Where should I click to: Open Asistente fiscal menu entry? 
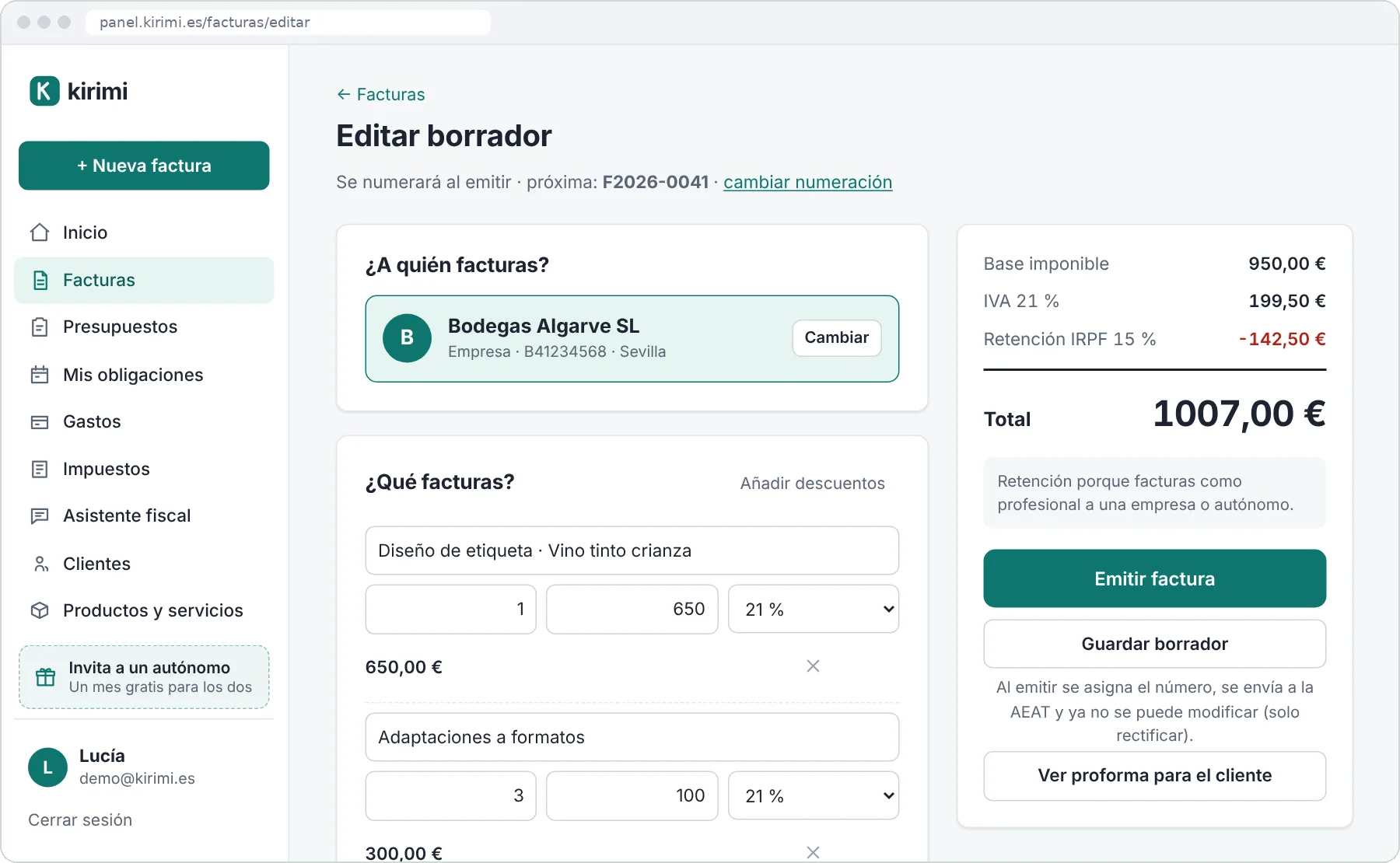pos(144,515)
